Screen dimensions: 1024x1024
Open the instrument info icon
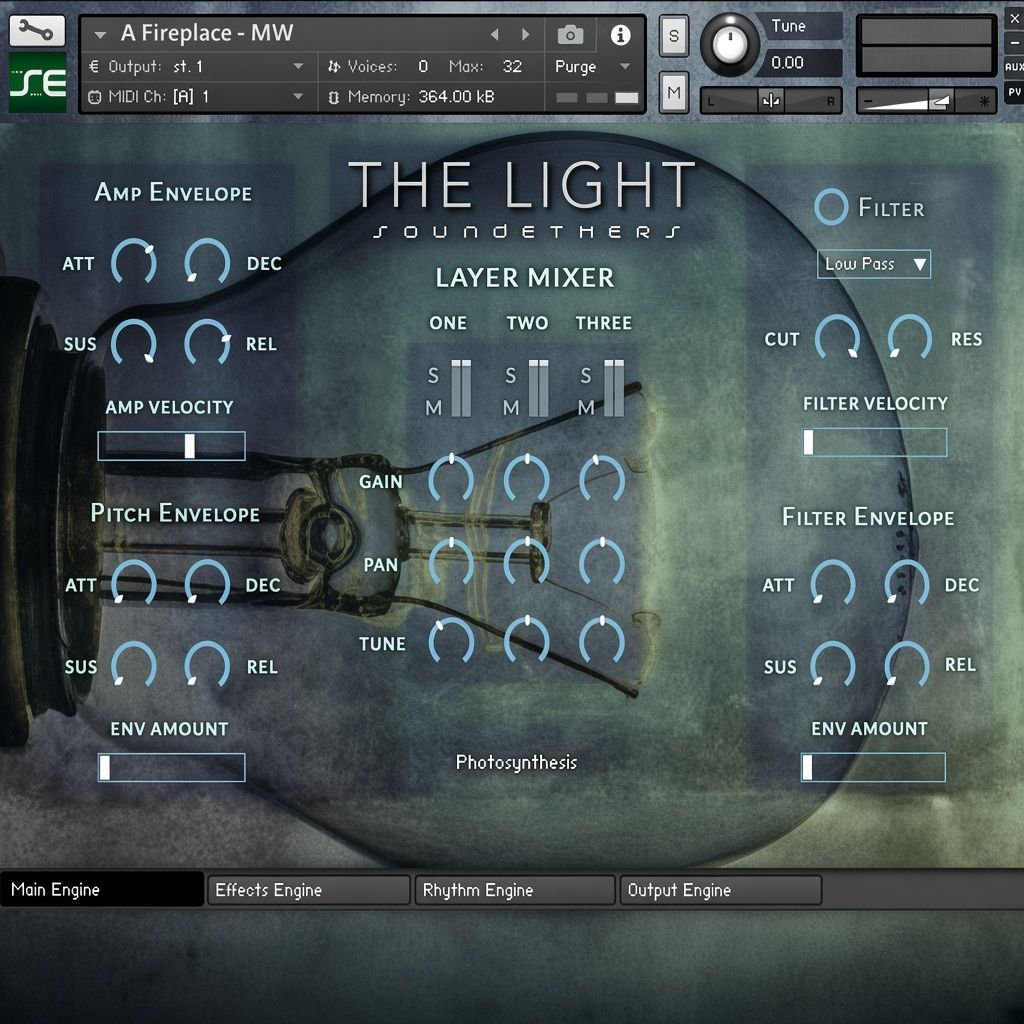pos(620,35)
